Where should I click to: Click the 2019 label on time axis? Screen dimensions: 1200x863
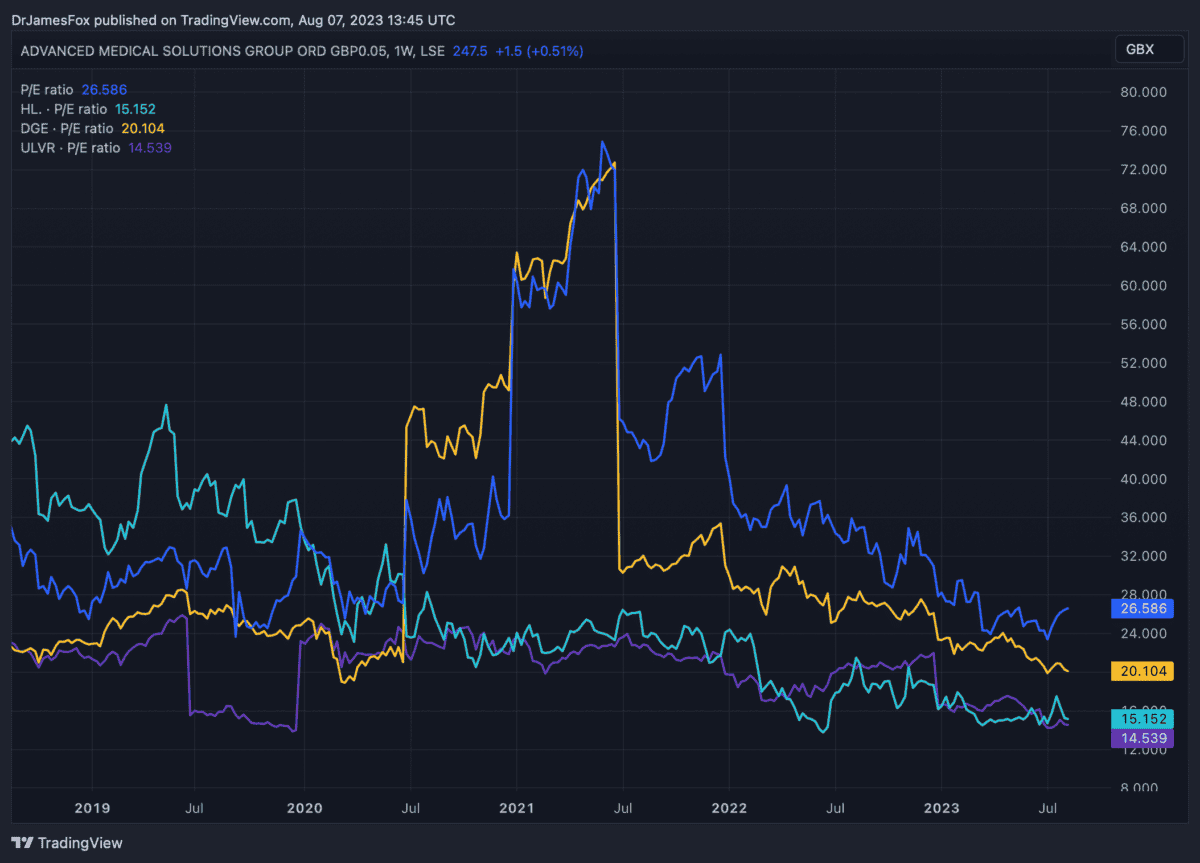[92, 808]
